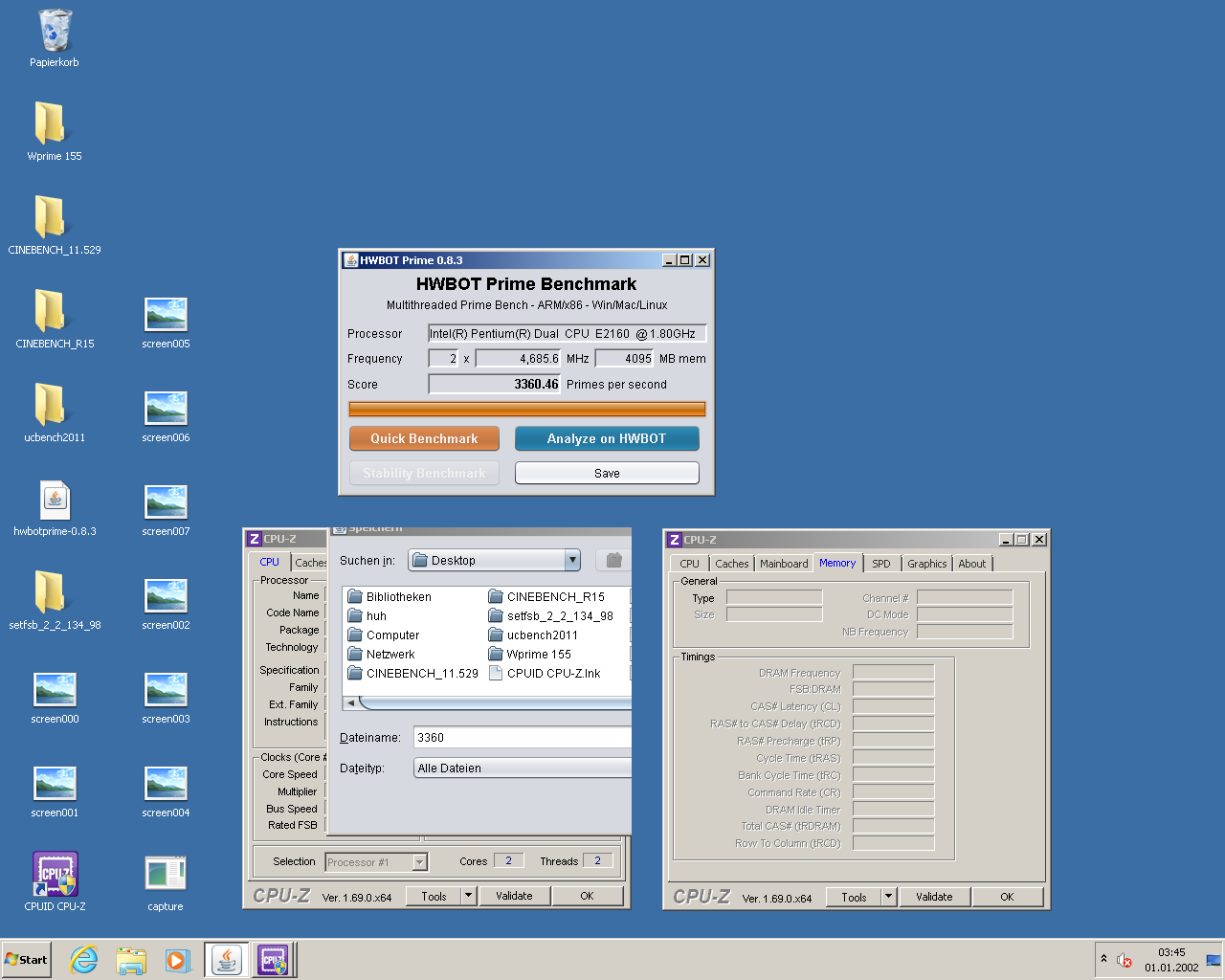Open Tools dropdown arrow in left CPU-Z
Image resolution: width=1225 pixels, height=980 pixels.
click(468, 896)
